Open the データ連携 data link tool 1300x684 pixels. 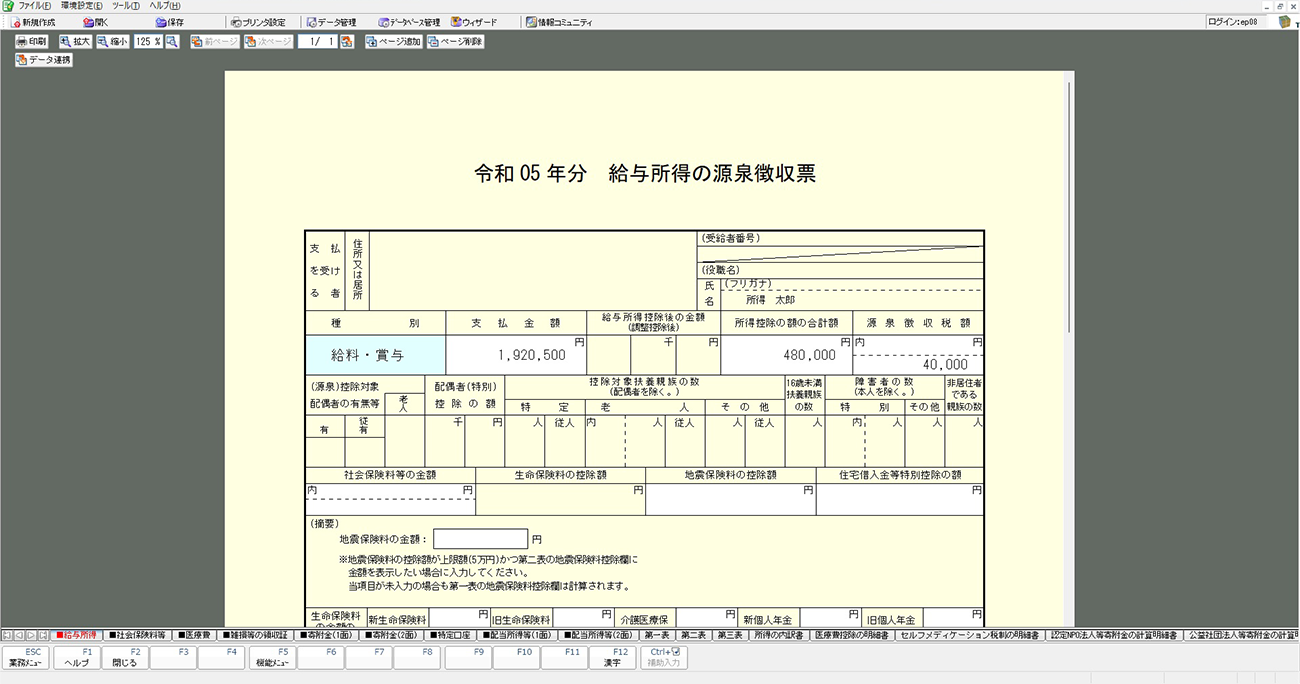coord(44,60)
